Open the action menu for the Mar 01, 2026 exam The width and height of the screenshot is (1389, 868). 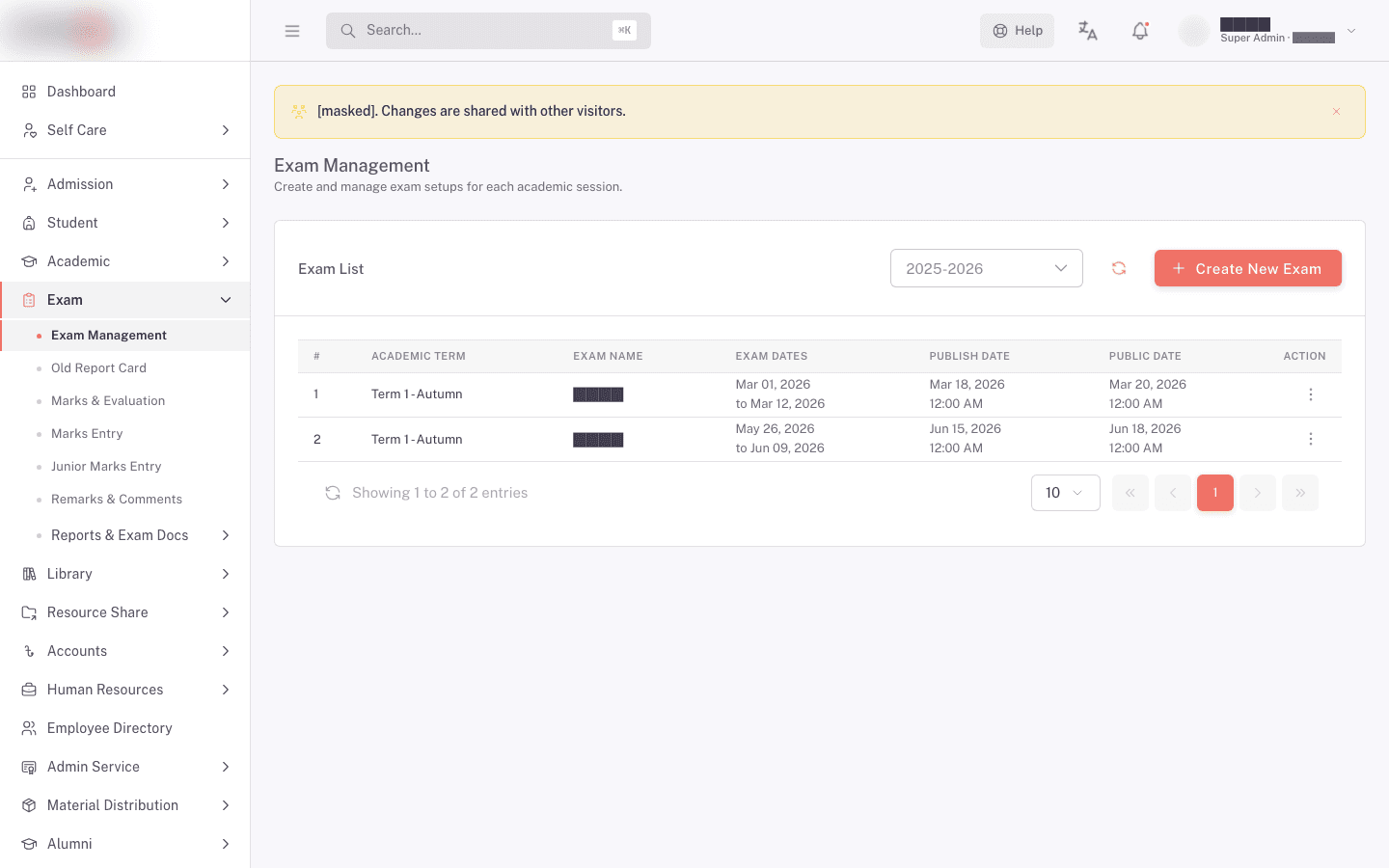[1311, 394]
